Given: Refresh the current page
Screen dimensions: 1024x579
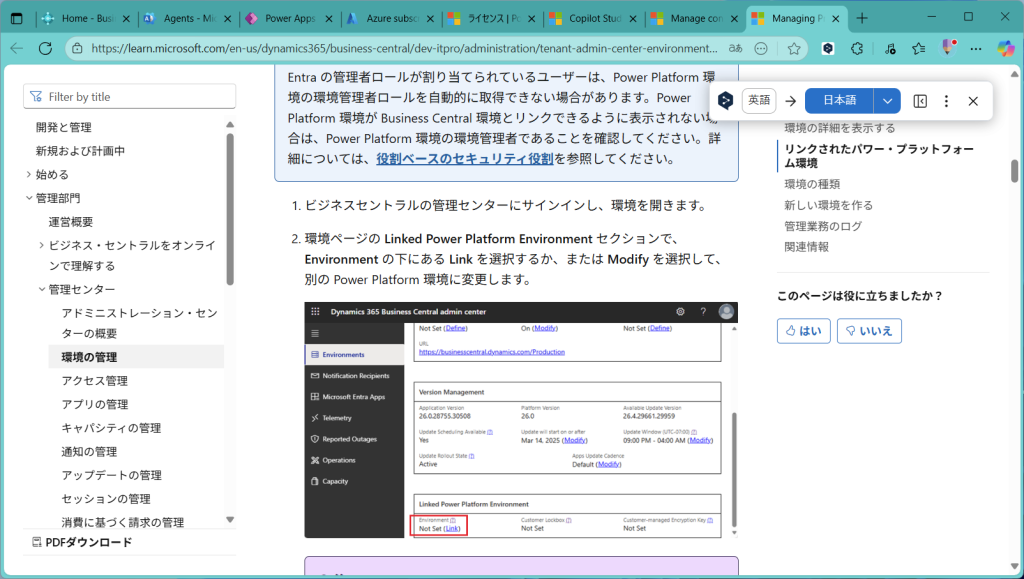Looking at the screenshot, I should [x=45, y=48].
